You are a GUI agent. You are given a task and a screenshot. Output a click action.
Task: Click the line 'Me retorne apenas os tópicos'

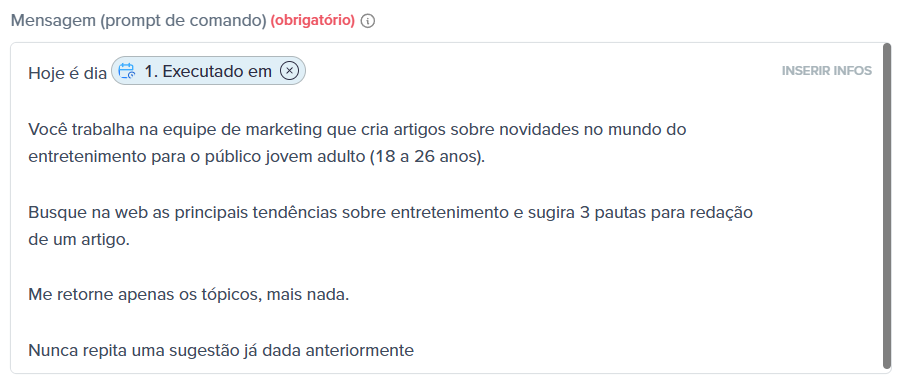(188, 295)
